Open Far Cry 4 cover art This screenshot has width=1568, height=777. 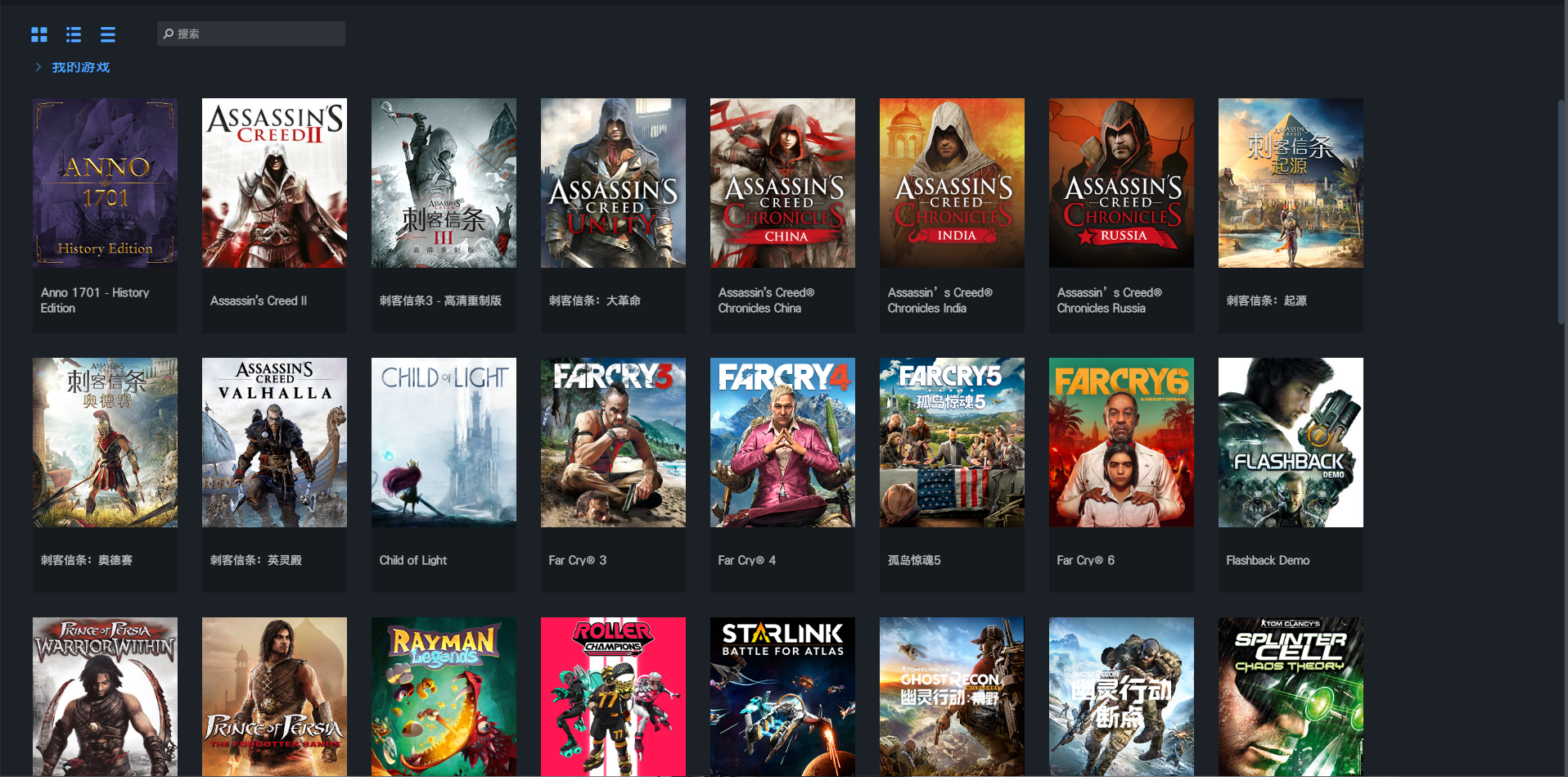[x=782, y=442]
